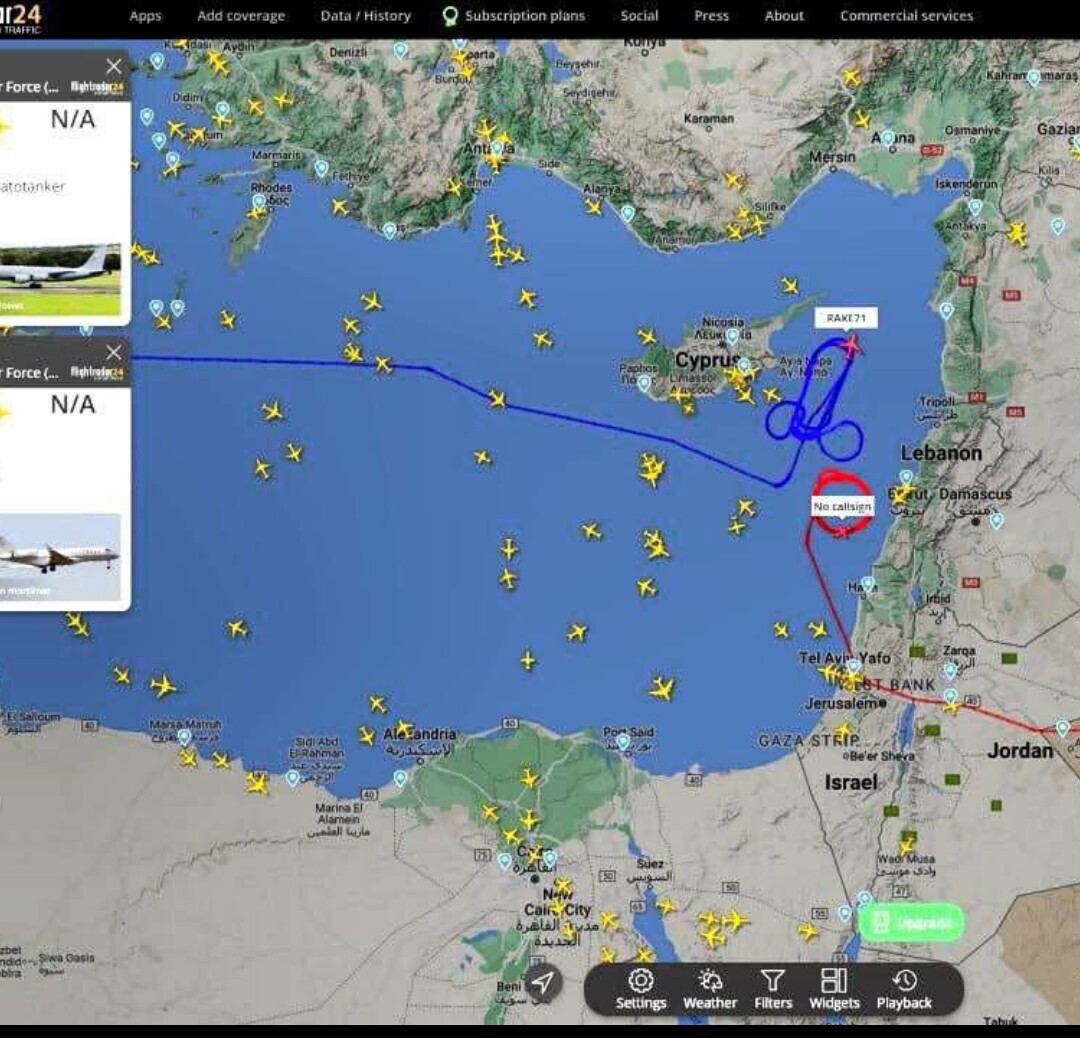
Task: Open the Settings gear in bottom toolbar
Action: (641, 987)
